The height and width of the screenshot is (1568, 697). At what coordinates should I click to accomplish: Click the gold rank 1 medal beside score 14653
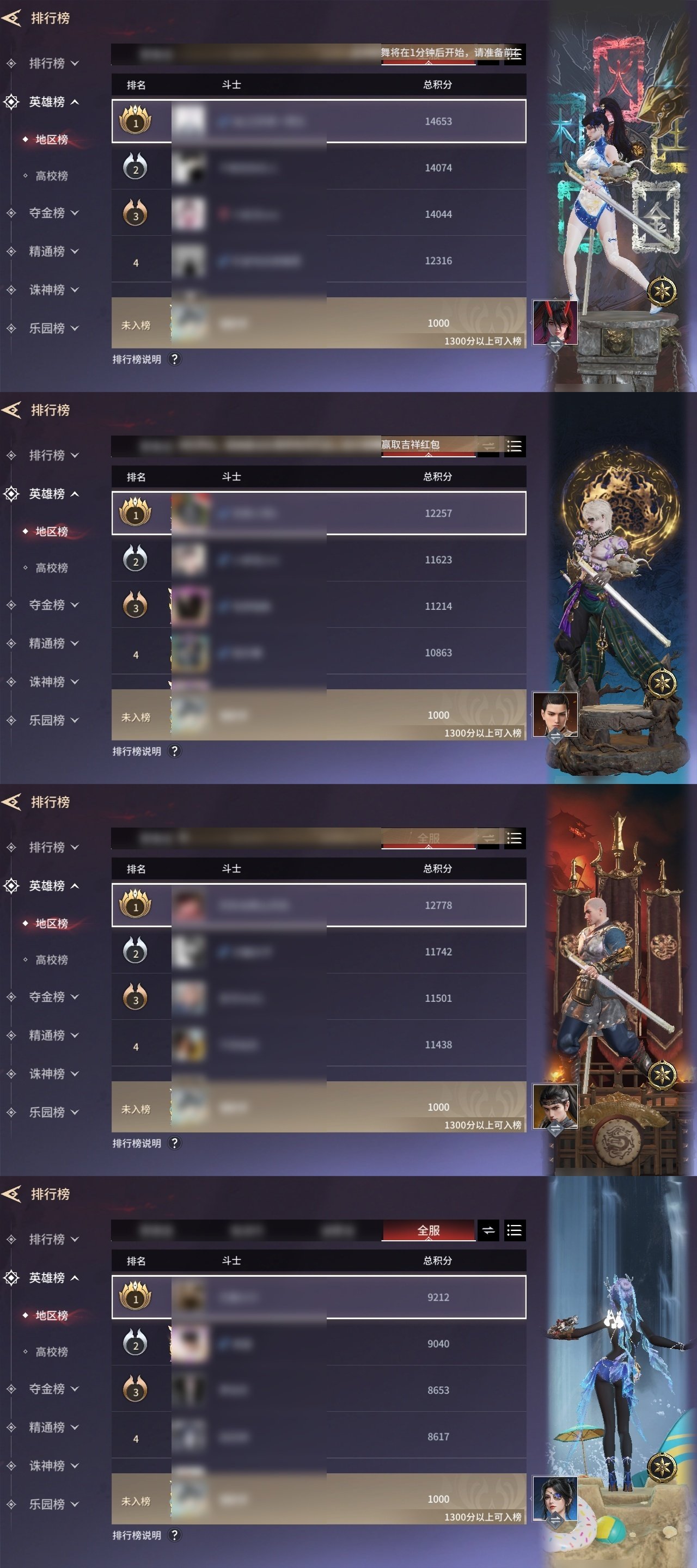point(135,121)
